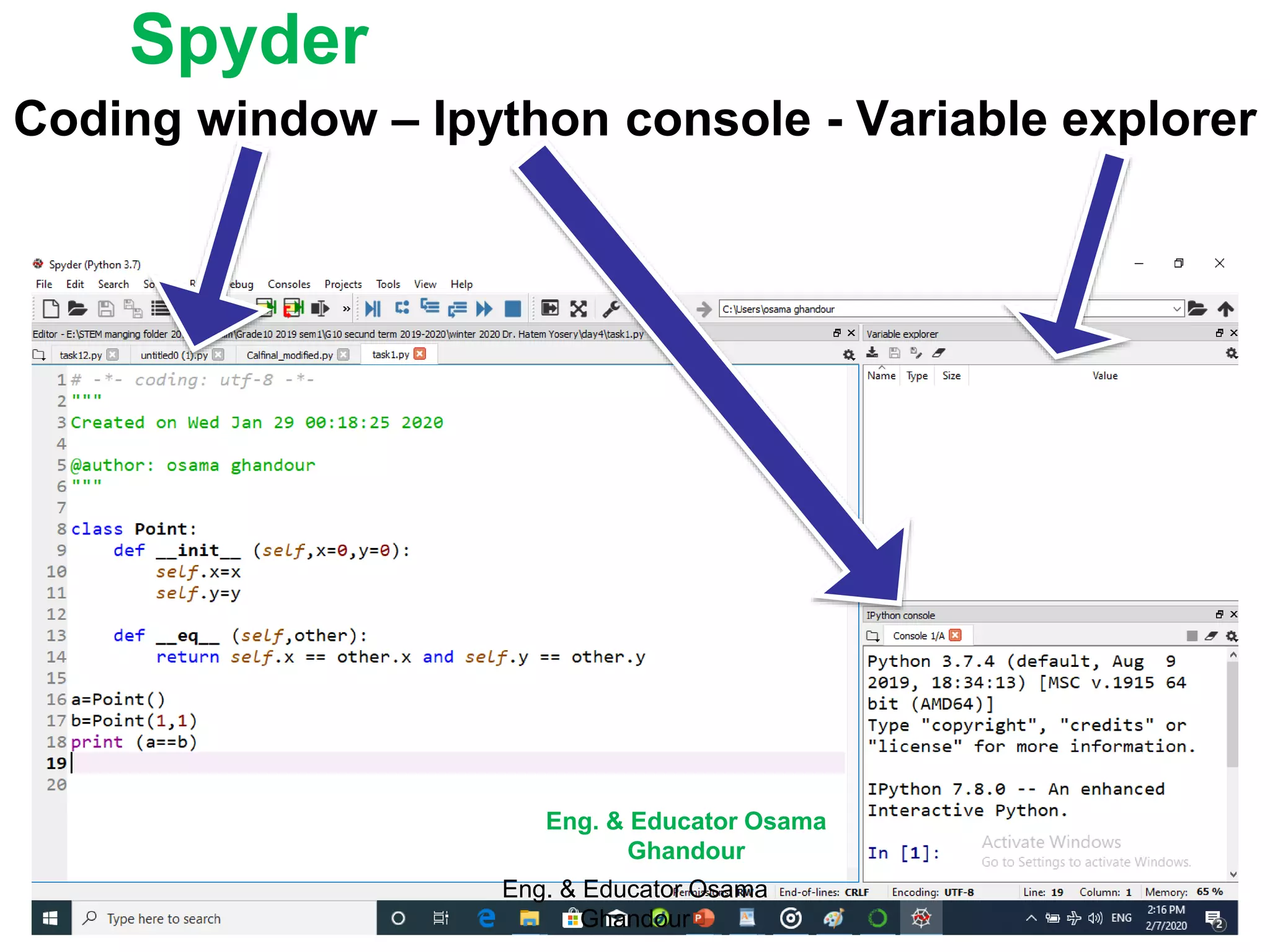Open Windows Start menu
Viewport: 1270px width, 952px height.
pyautogui.click(x=51, y=919)
